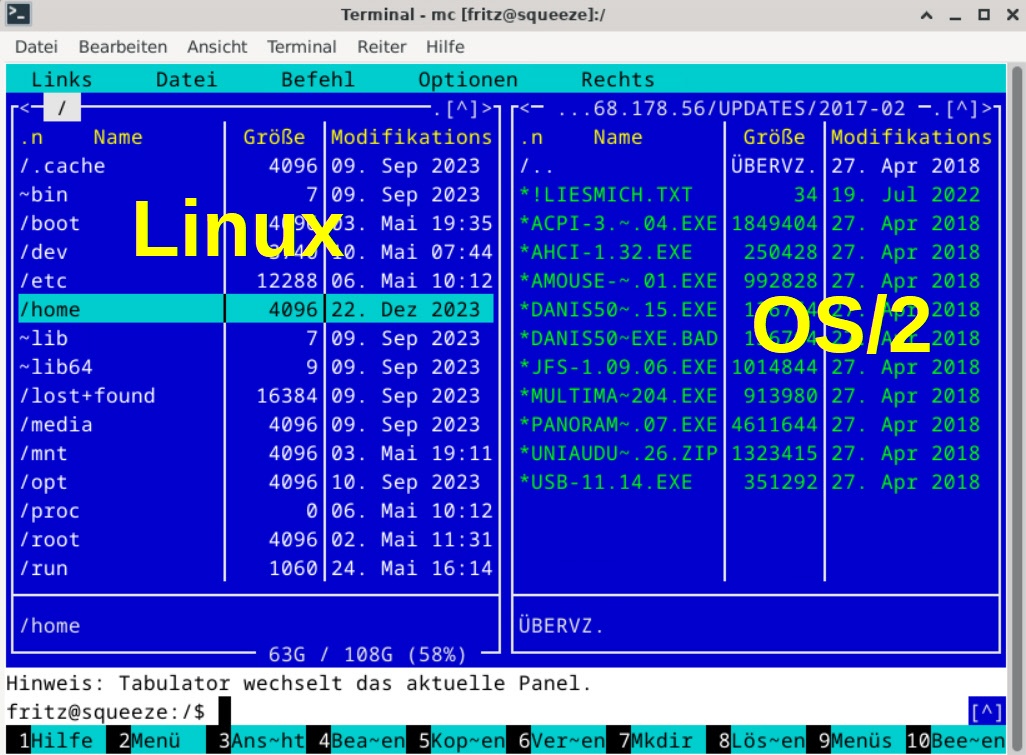Select the !LIESMICH.TXT file

point(756,195)
